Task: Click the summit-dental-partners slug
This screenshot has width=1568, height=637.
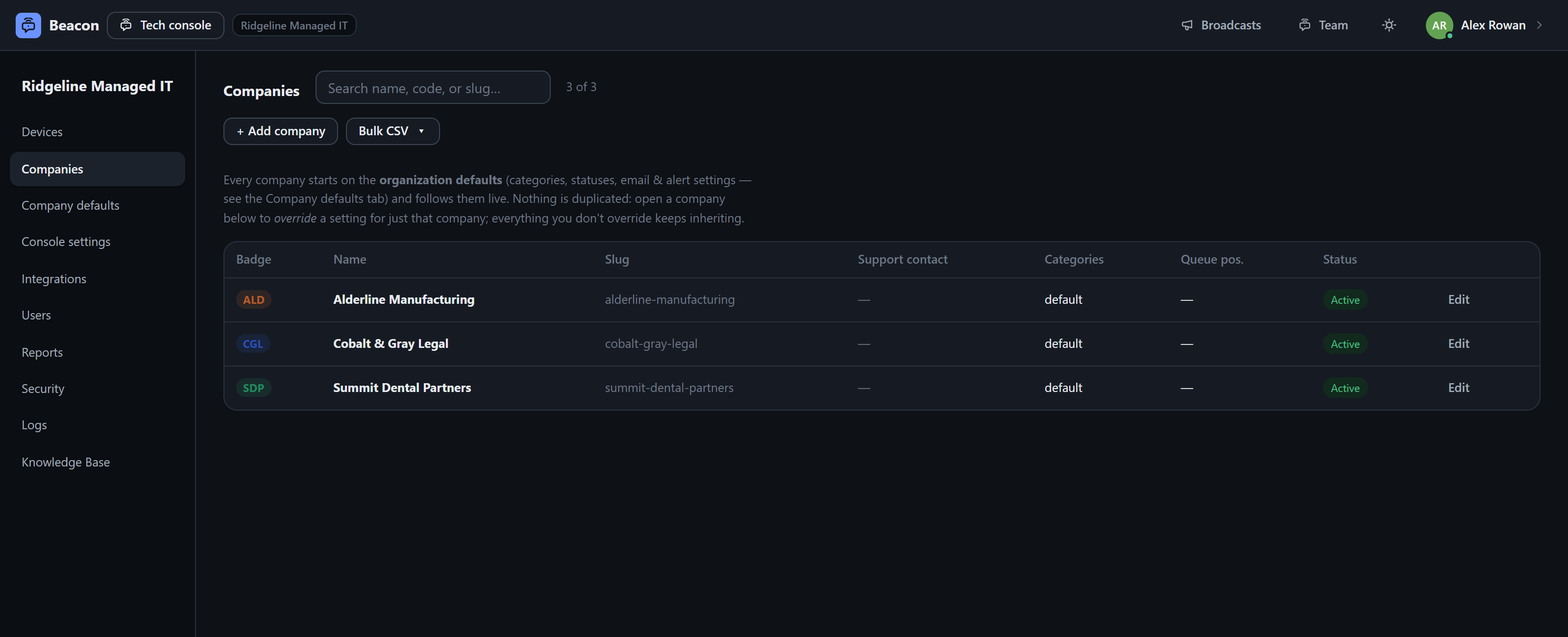Action: coord(669,388)
